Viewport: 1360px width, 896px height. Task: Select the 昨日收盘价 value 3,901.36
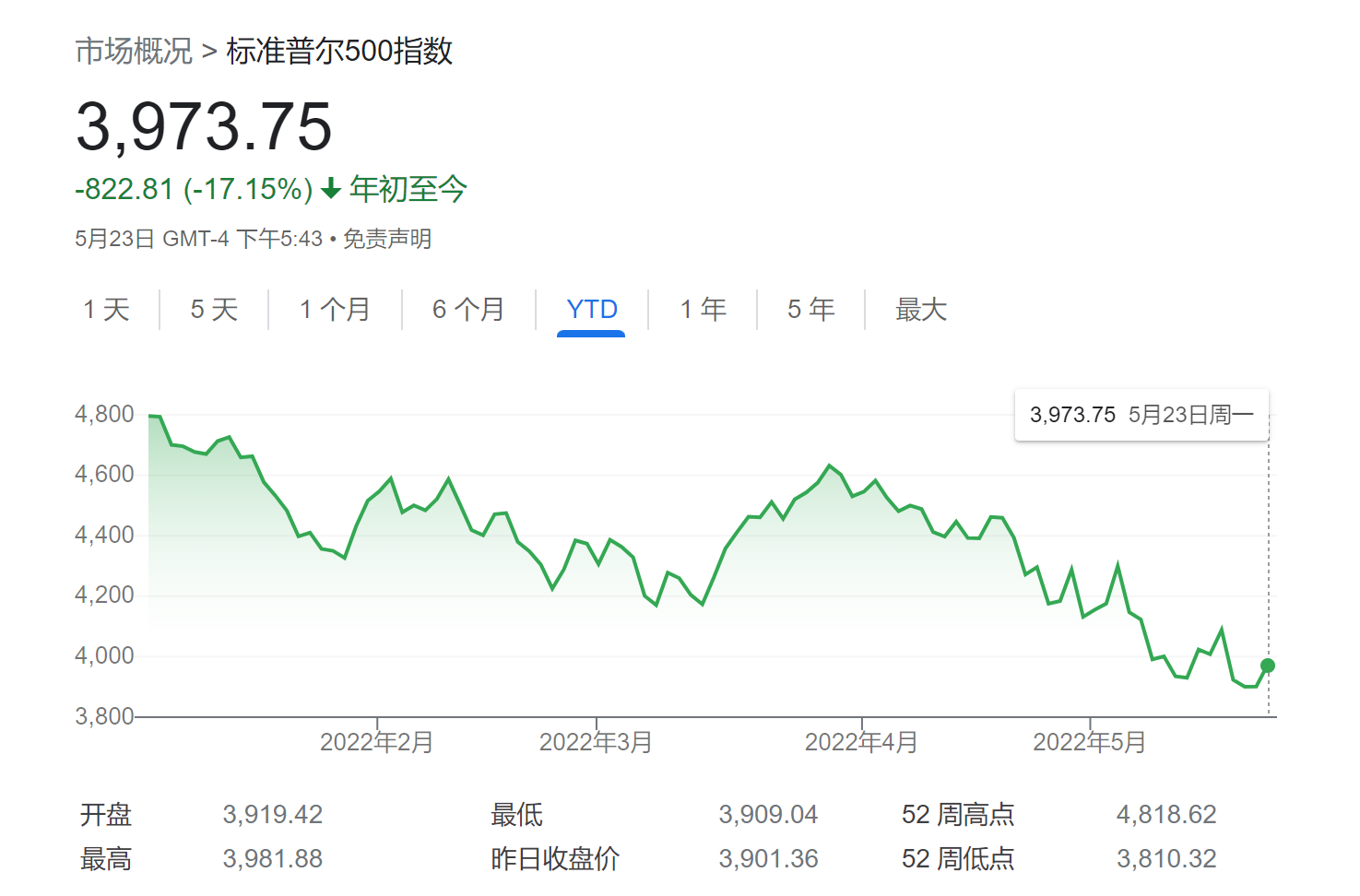click(769, 858)
